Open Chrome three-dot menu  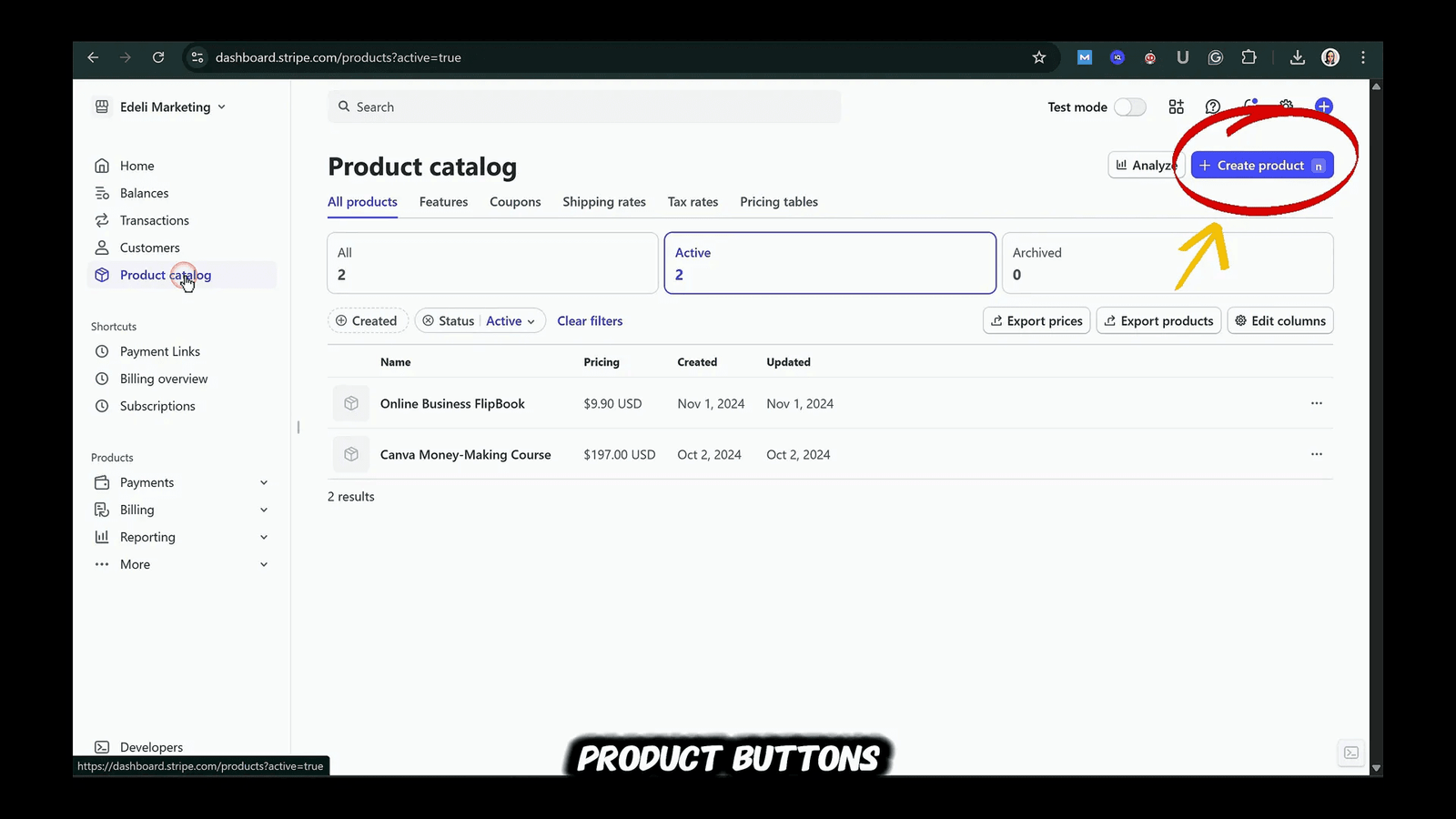(x=1363, y=57)
